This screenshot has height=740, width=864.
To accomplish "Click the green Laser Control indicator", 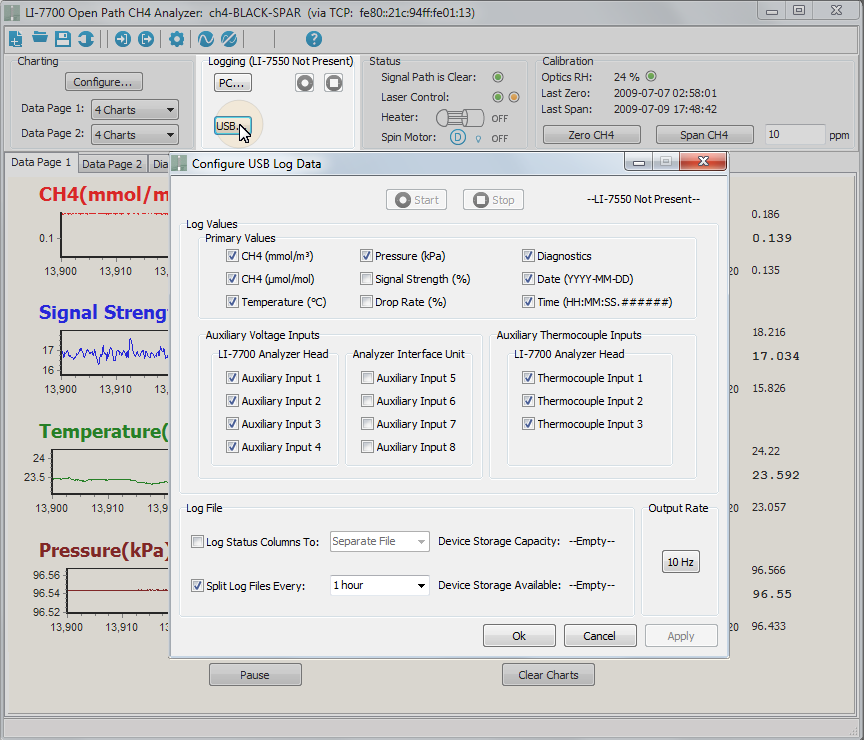I will (498, 97).
